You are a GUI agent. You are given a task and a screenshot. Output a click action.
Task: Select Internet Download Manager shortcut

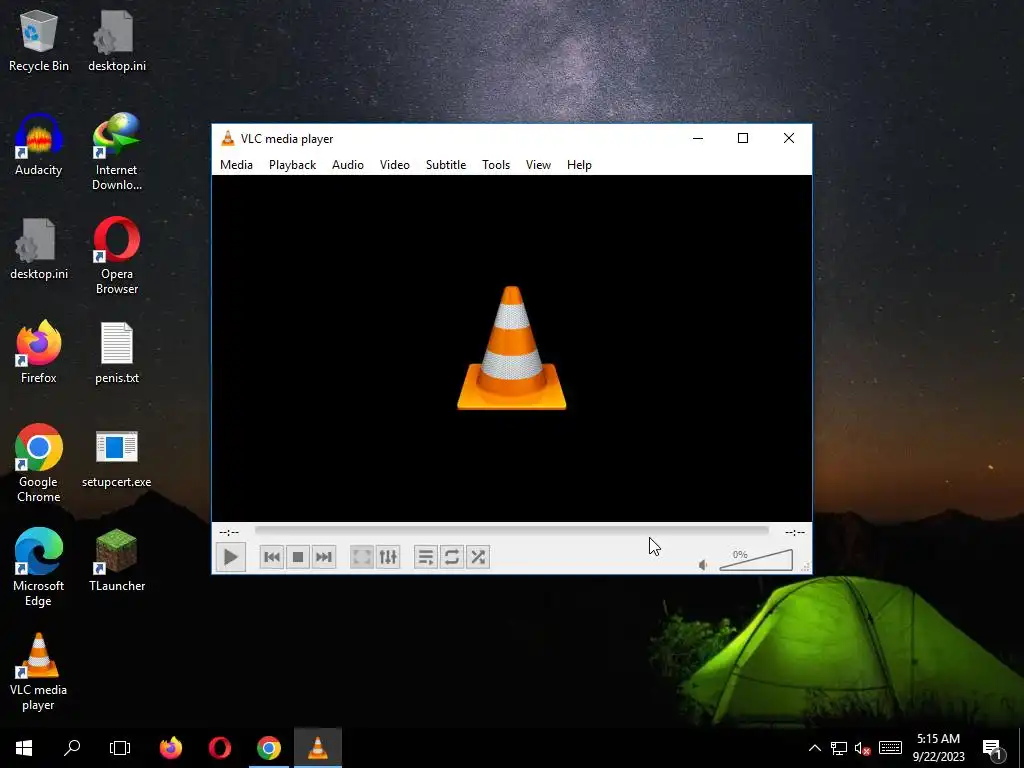(x=117, y=152)
